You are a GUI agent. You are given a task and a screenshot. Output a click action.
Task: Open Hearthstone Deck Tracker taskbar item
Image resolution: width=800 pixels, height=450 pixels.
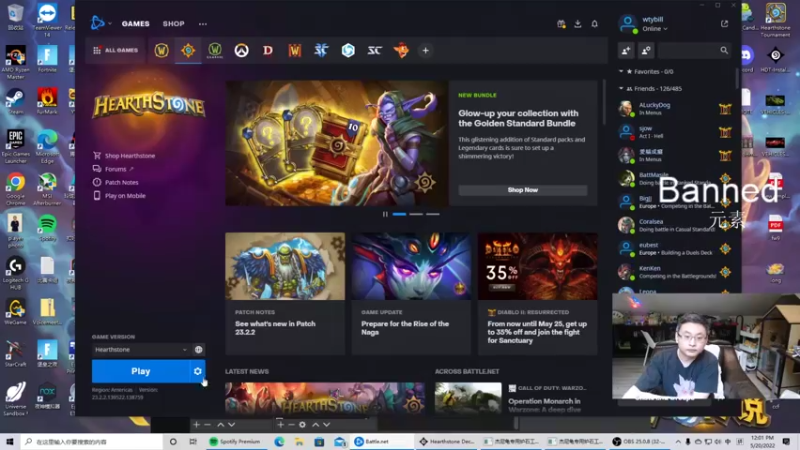(x=447, y=442)
